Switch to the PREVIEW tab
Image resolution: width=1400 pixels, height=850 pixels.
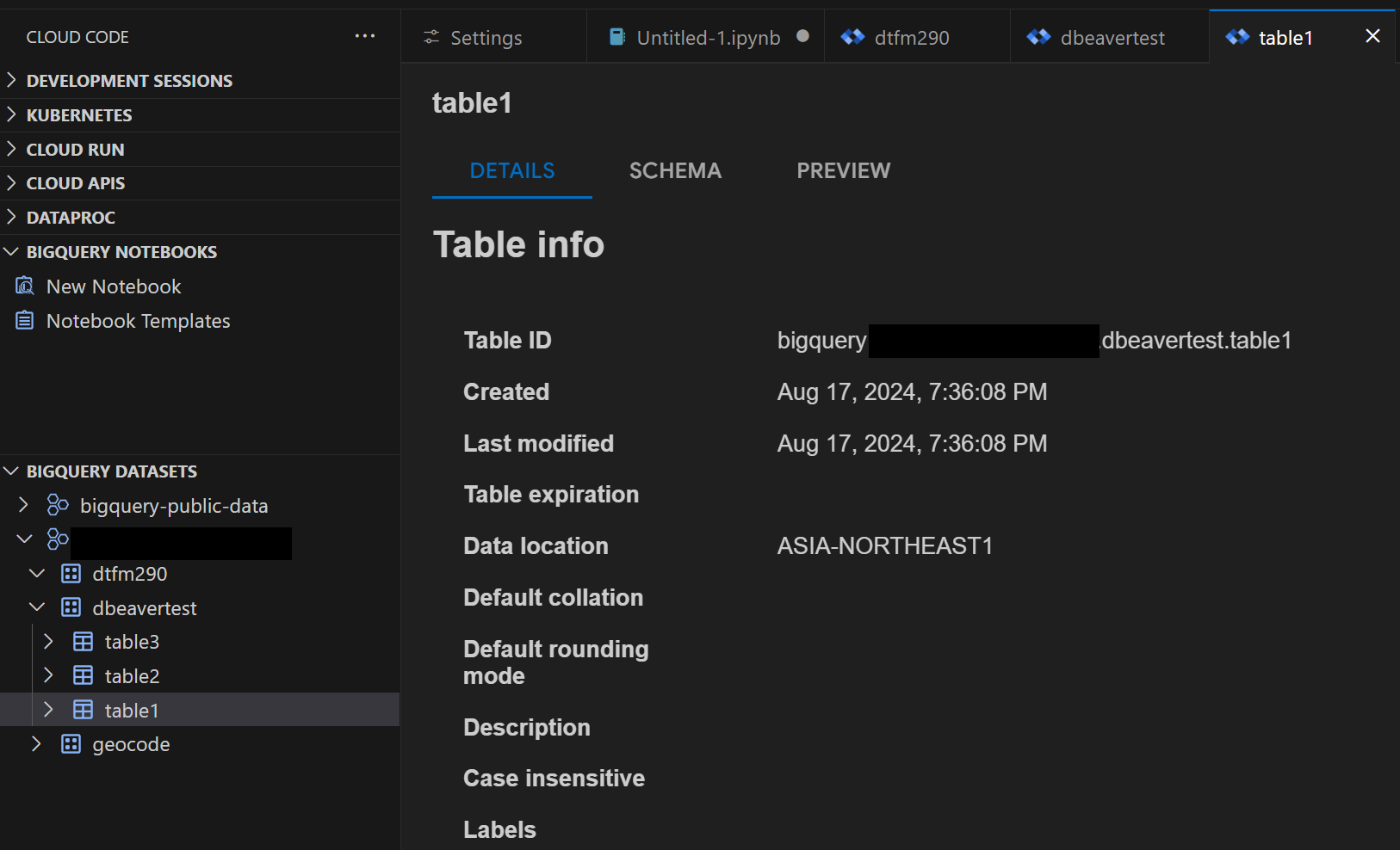pyautogui.click(x=843, y=171)
